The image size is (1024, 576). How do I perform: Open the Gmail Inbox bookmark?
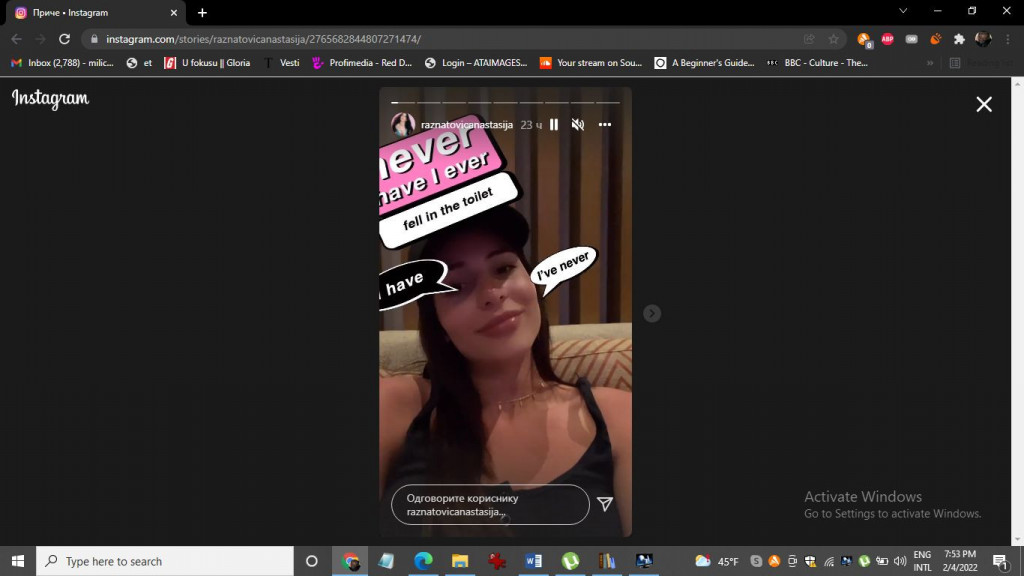pyautogui.click(x=62, y=62)
